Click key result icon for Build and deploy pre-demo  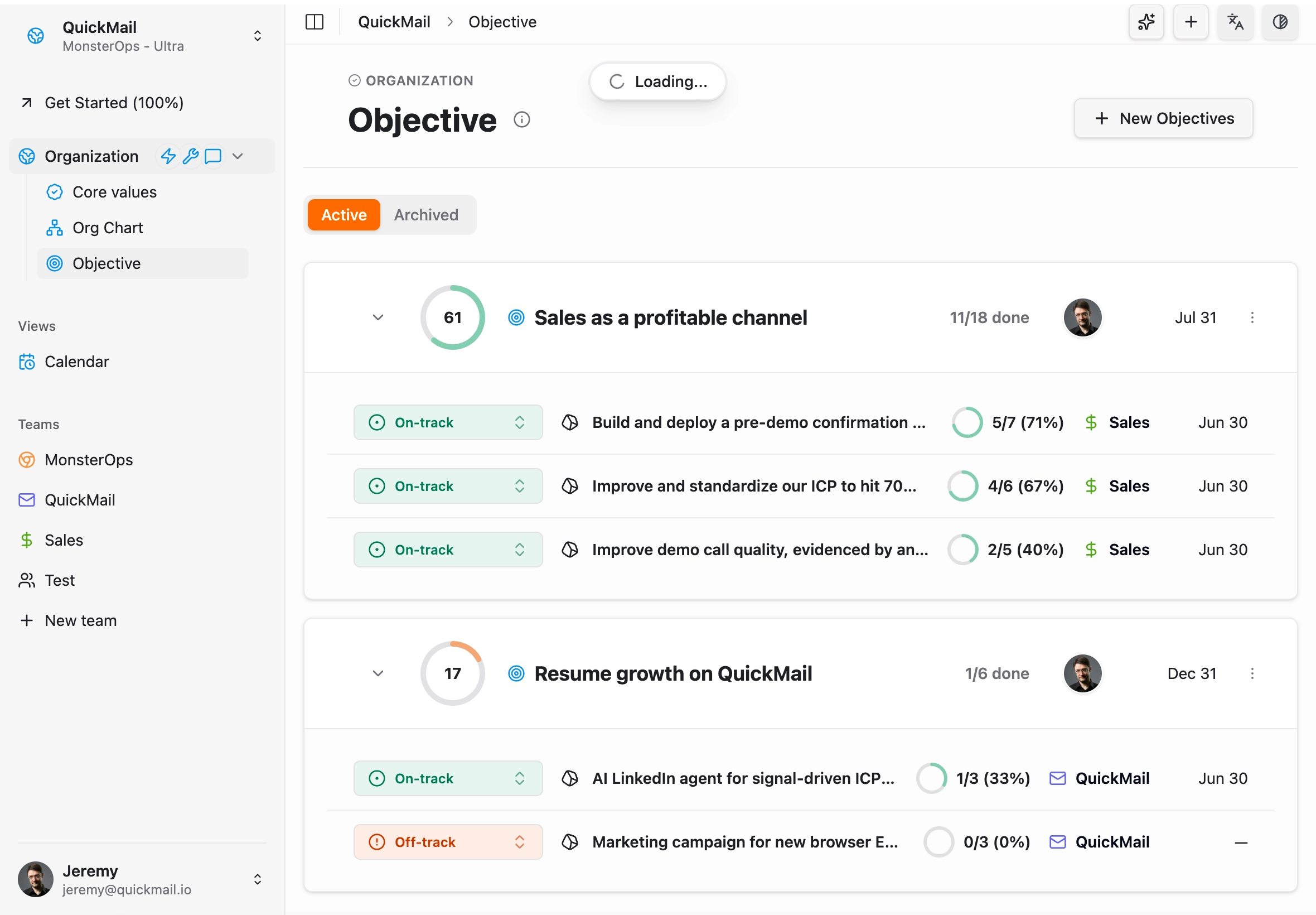[569, 422]
